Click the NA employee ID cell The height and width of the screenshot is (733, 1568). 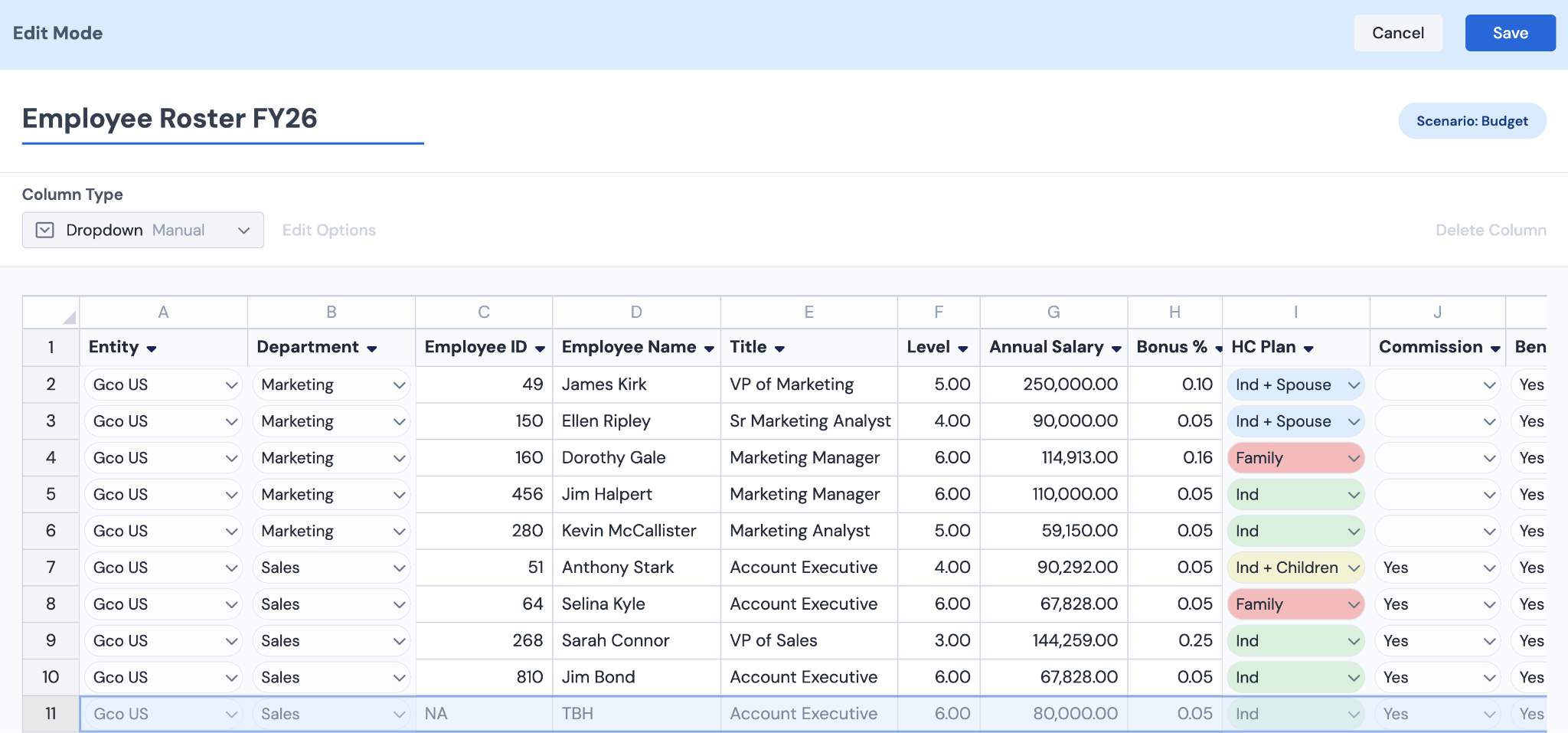point(484,714)
